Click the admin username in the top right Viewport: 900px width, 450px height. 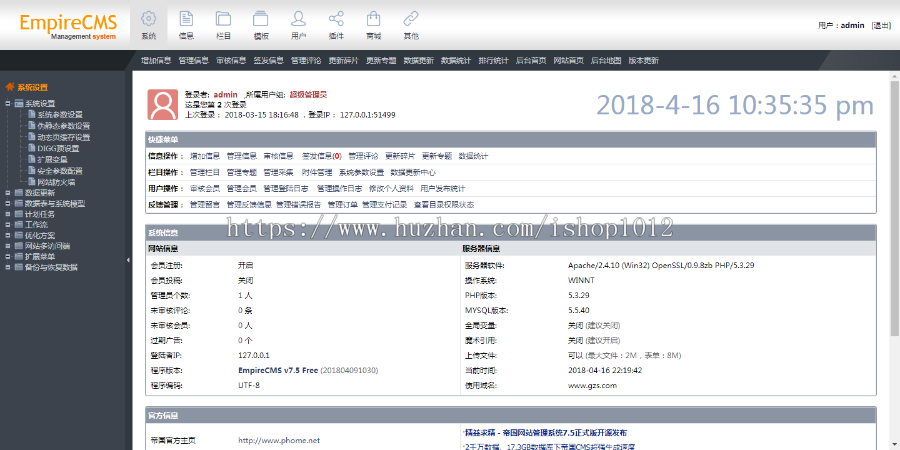[x=852, y=25]
